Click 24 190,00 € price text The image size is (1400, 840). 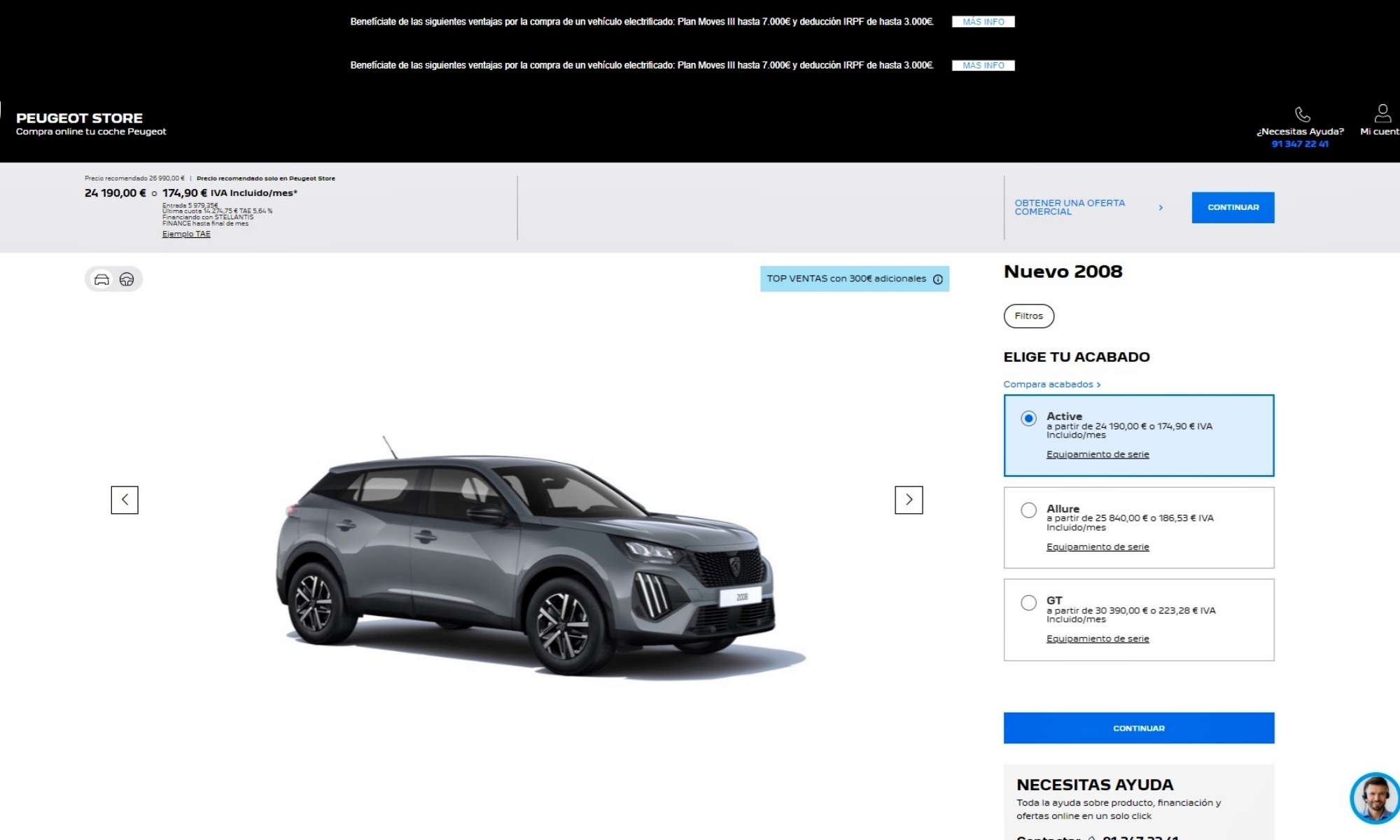click(x=115, y=192)
